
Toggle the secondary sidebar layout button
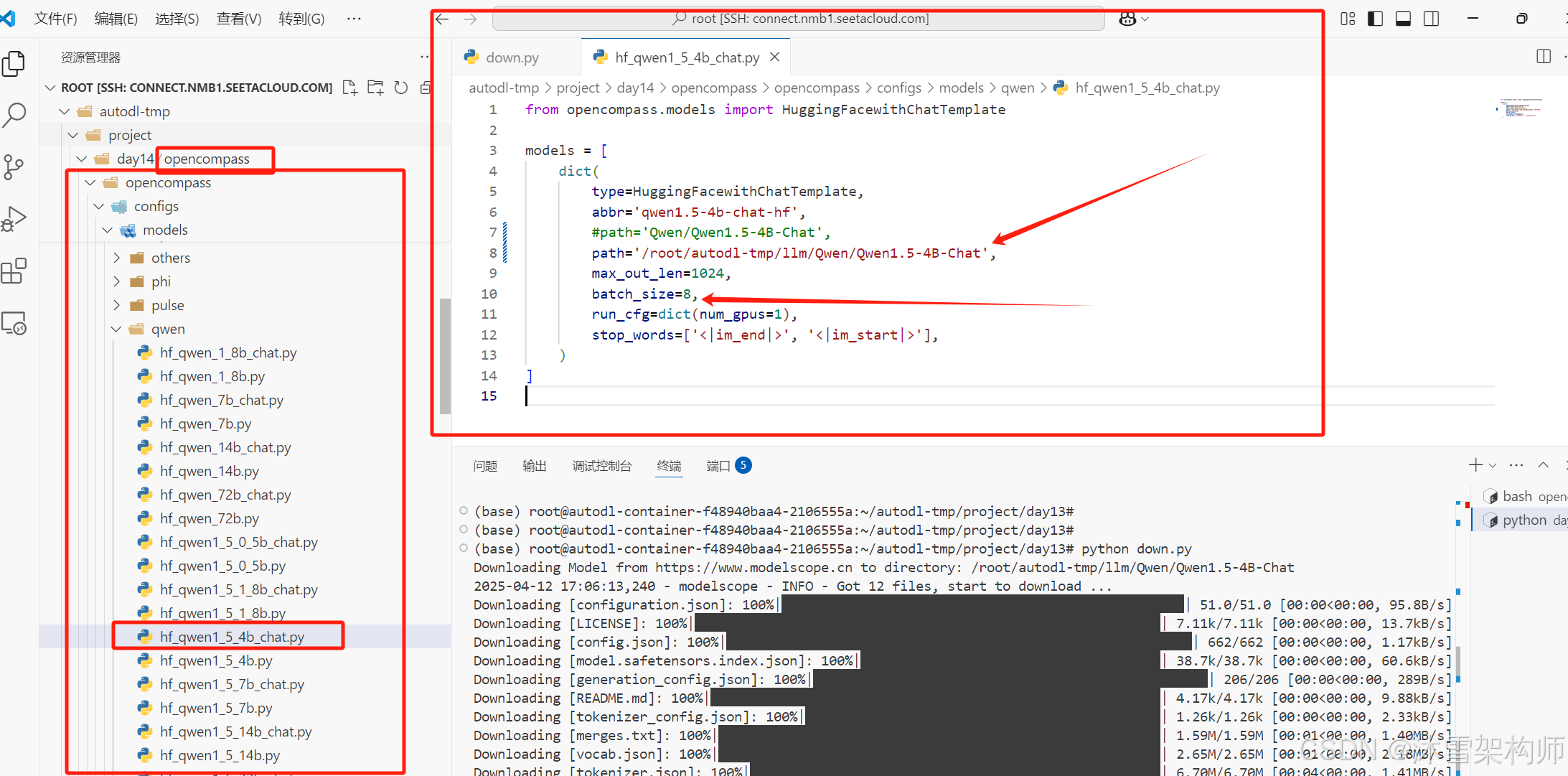click(1431, 19)
